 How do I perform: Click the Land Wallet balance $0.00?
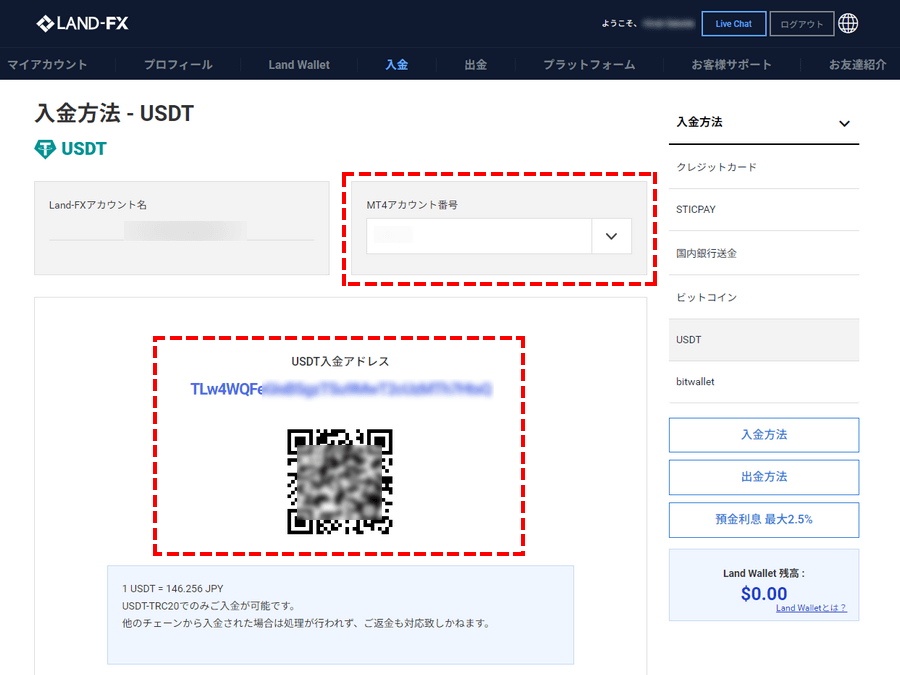click(763, 593)
